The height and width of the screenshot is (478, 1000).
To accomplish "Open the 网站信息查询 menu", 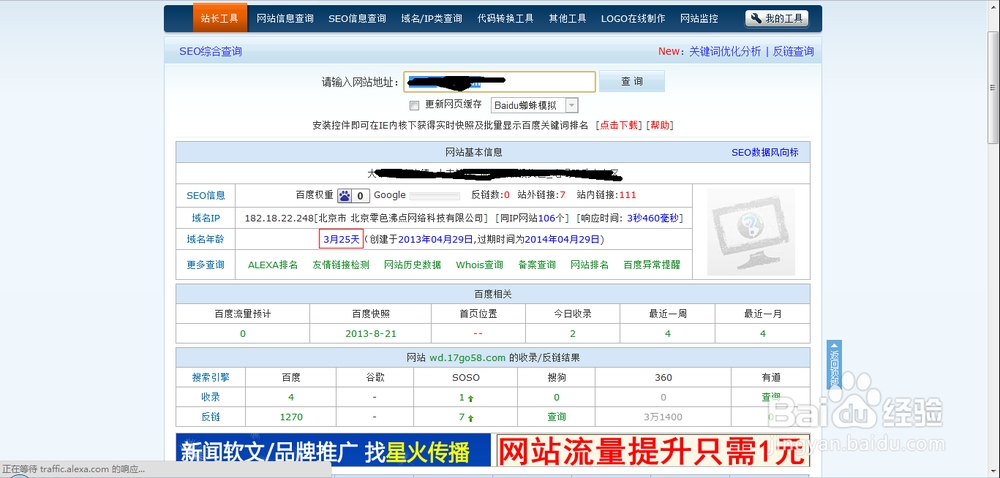I will click(285, 18).
